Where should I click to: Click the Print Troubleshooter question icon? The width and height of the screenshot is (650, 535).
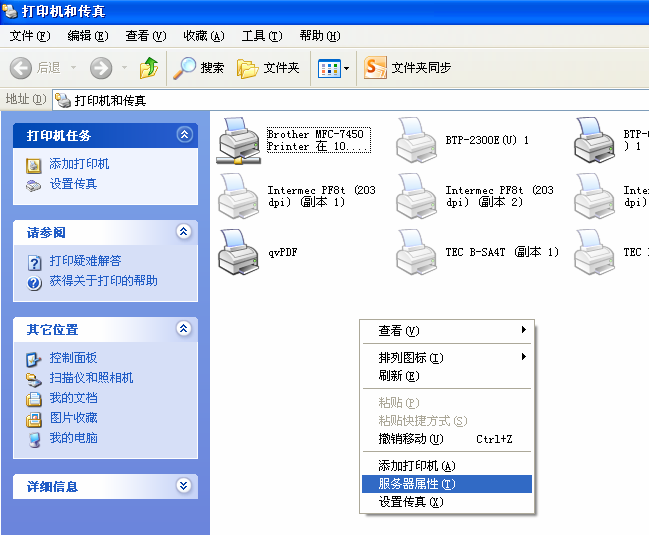click(x=34, y=262)
